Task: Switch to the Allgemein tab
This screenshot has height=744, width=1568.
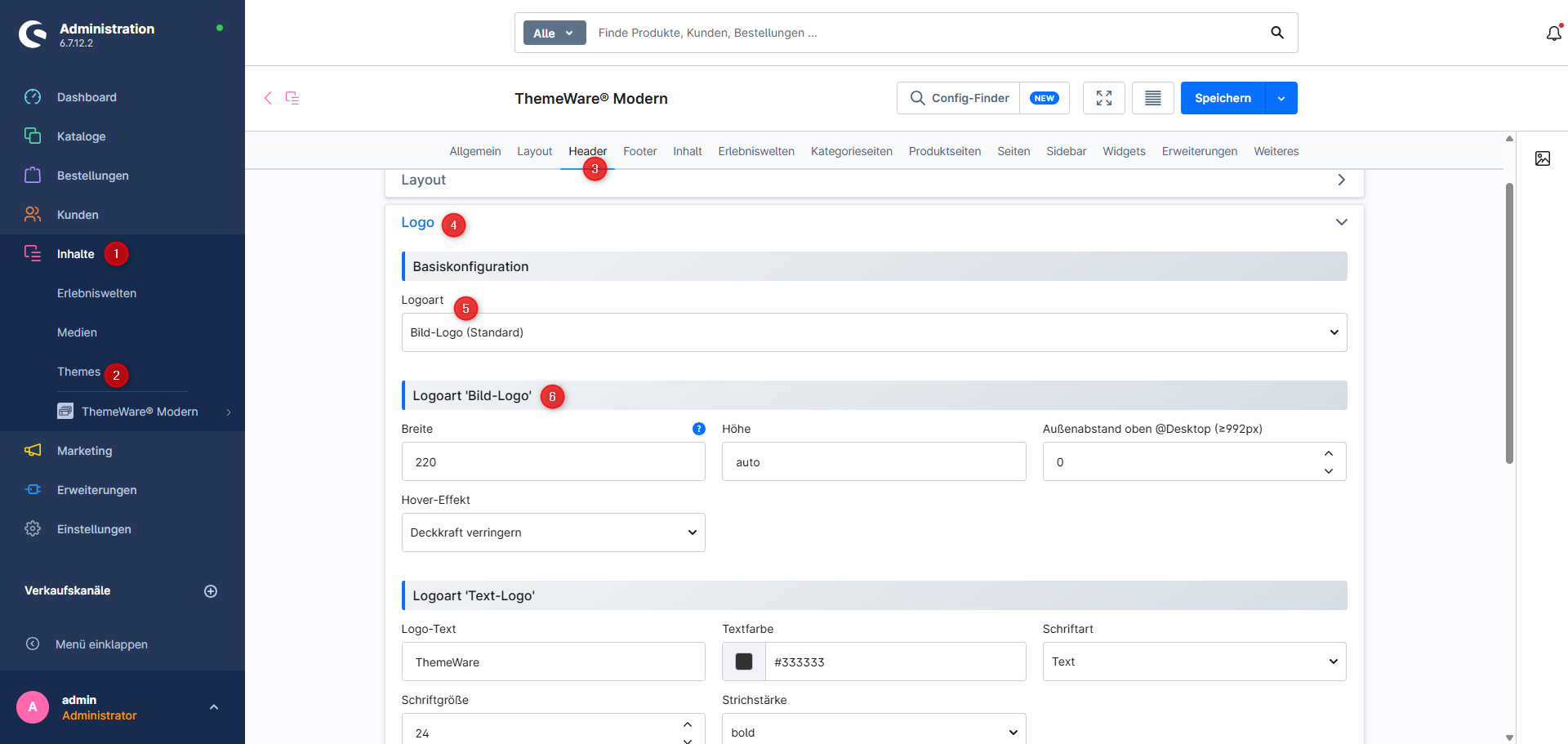Action: click(475, 151)
